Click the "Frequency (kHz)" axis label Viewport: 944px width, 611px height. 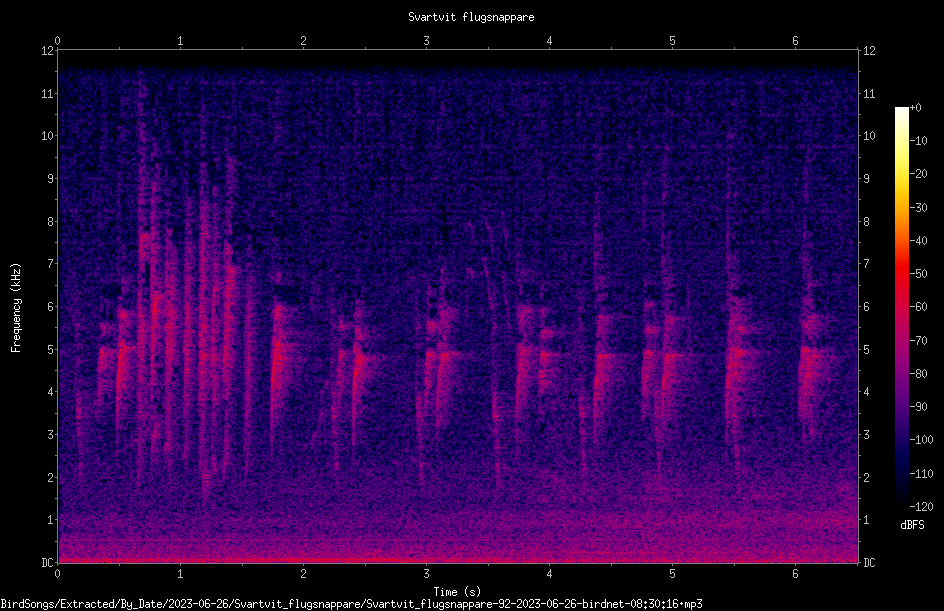(x=16, y=308)
